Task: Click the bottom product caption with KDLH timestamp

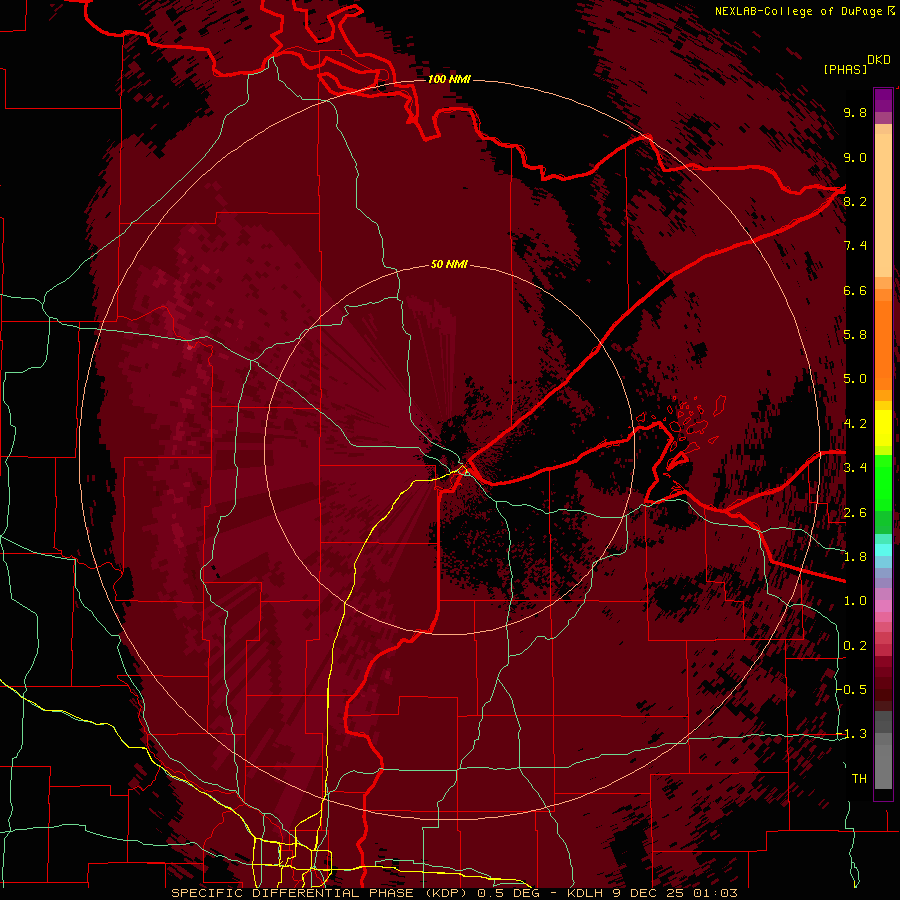Action: point(454,893)
